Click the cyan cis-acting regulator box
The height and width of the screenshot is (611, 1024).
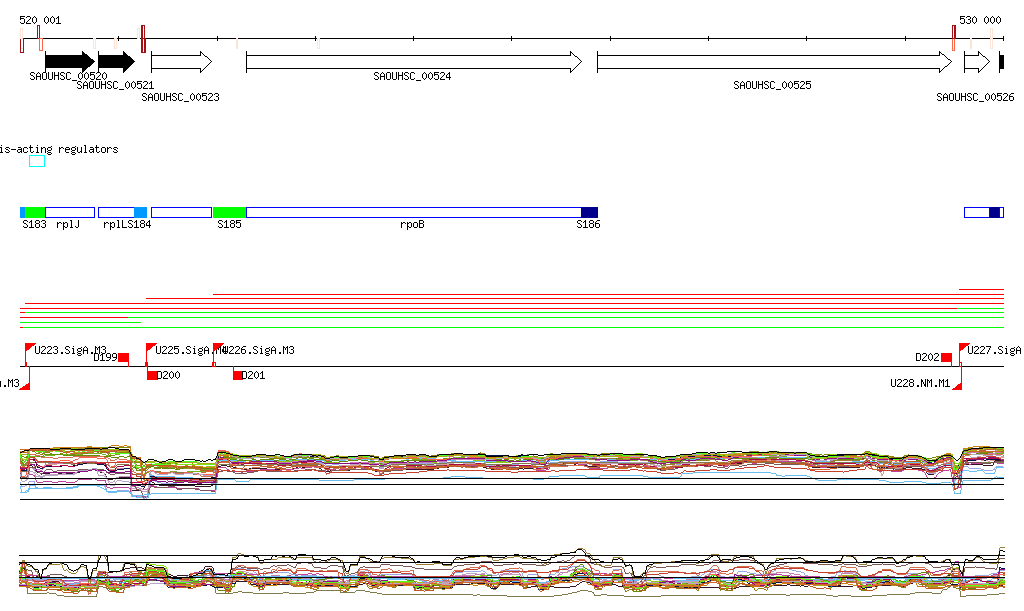37,161
